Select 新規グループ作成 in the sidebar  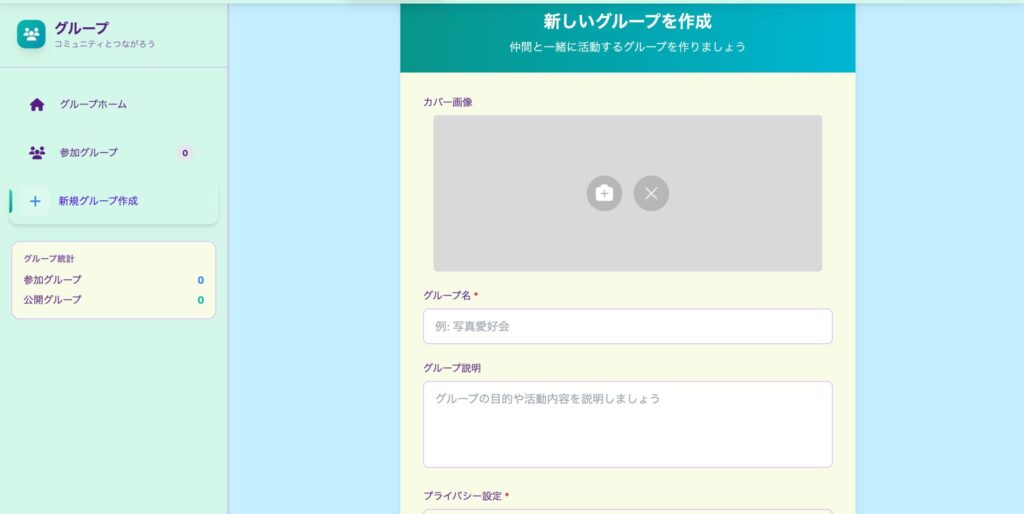114,201
